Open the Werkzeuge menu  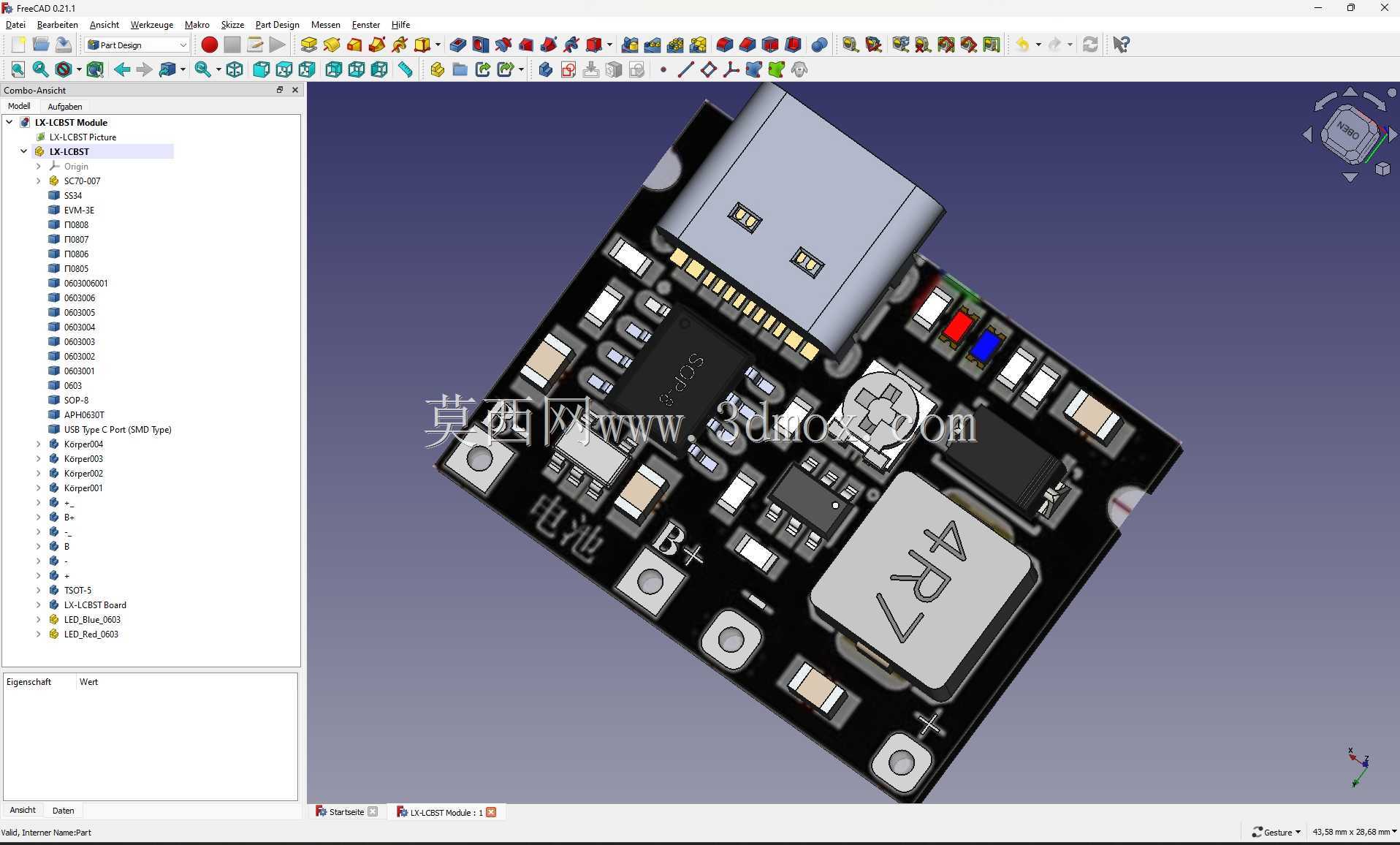pos(152,24)
